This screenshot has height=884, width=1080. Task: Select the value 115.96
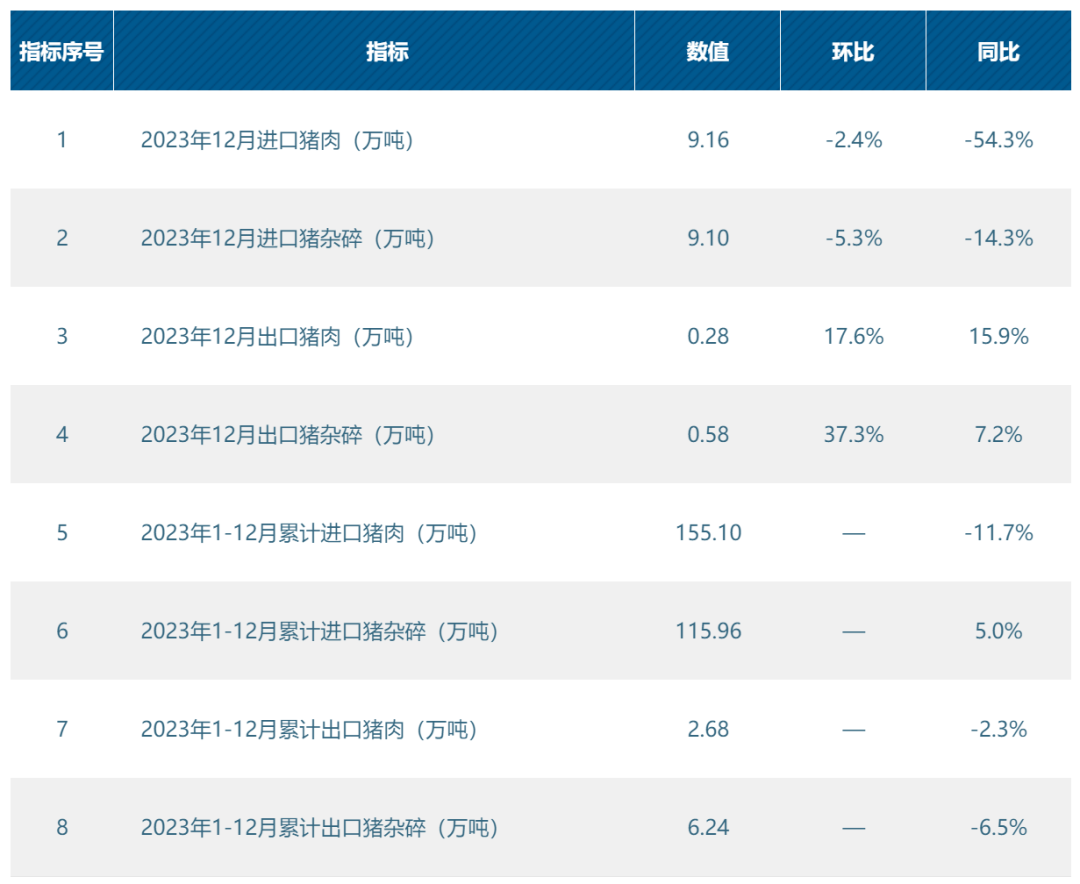708,631
